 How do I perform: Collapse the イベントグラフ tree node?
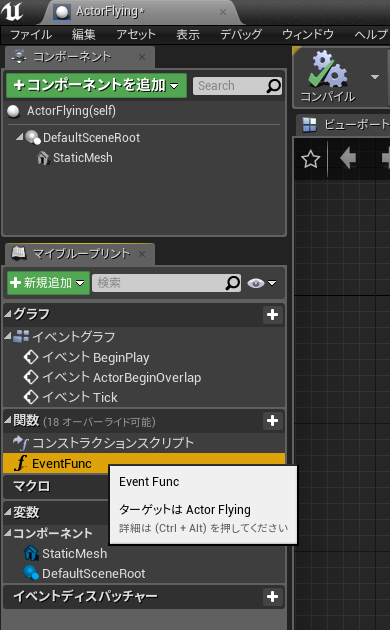tap(8, 336)
